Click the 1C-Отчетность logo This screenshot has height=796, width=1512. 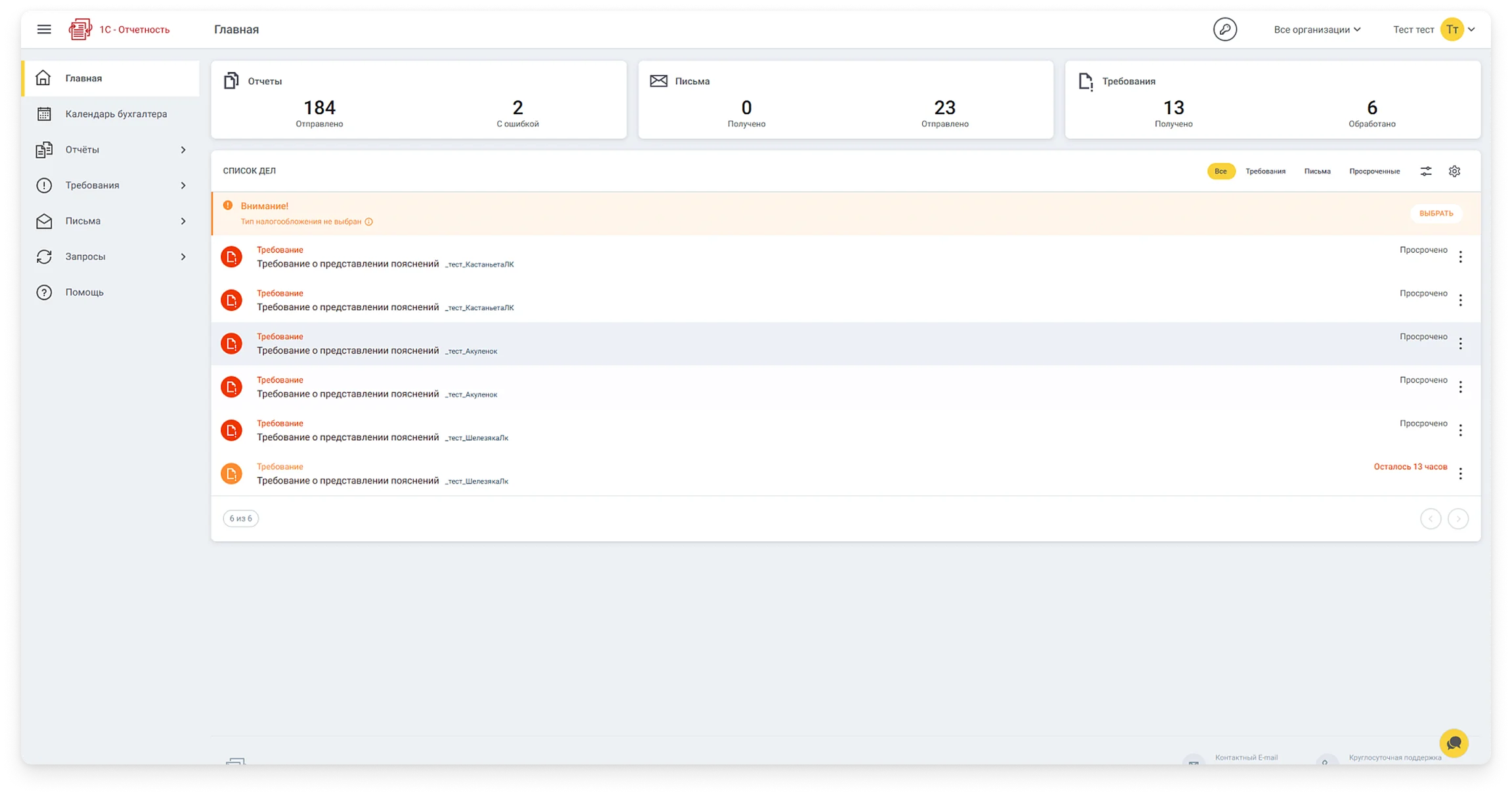point(120,30)
